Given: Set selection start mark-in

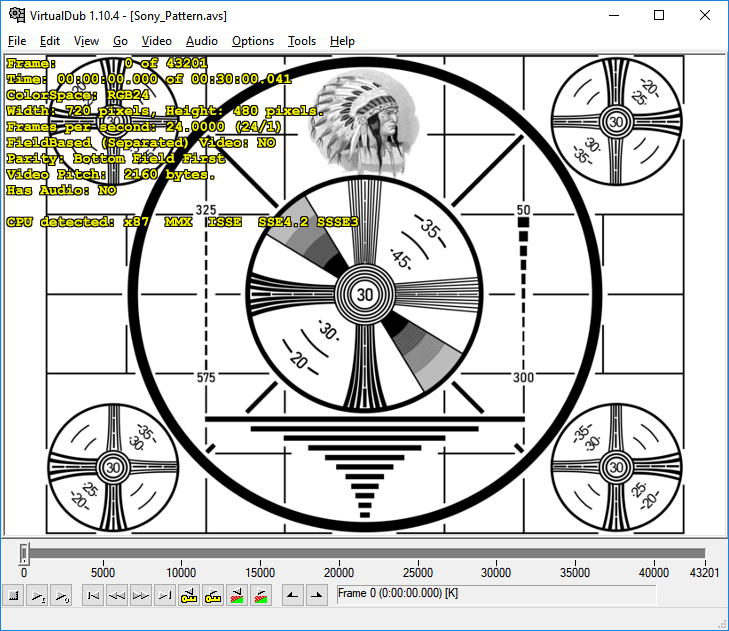Looking at the screenshot, I should click(x=293, y=595).
